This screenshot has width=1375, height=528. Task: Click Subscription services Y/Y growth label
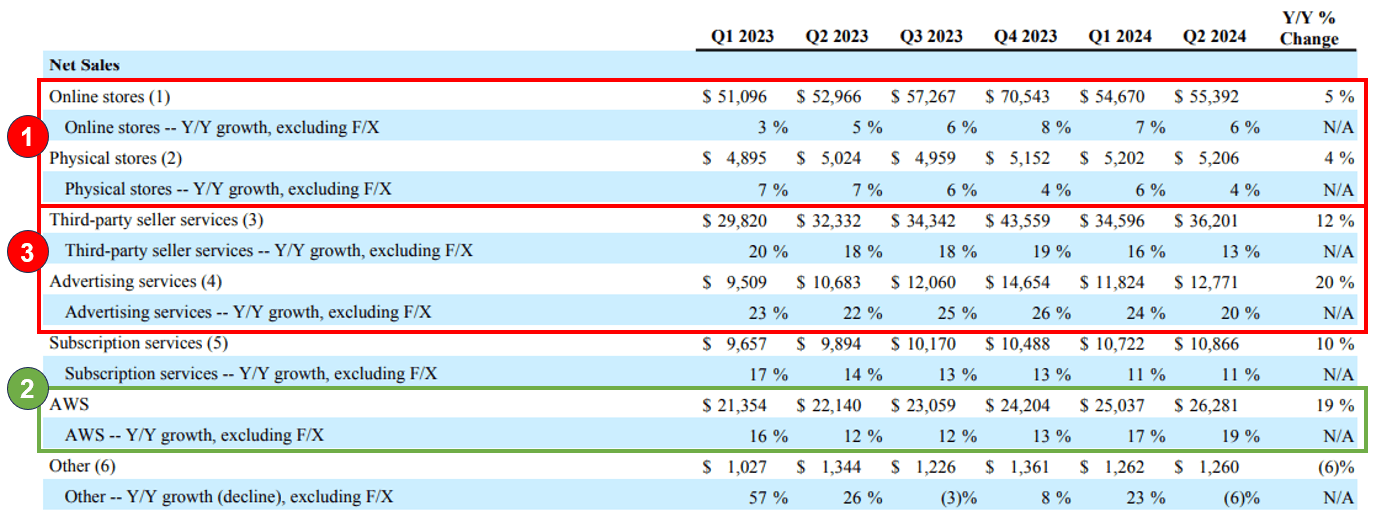point(251,374)
